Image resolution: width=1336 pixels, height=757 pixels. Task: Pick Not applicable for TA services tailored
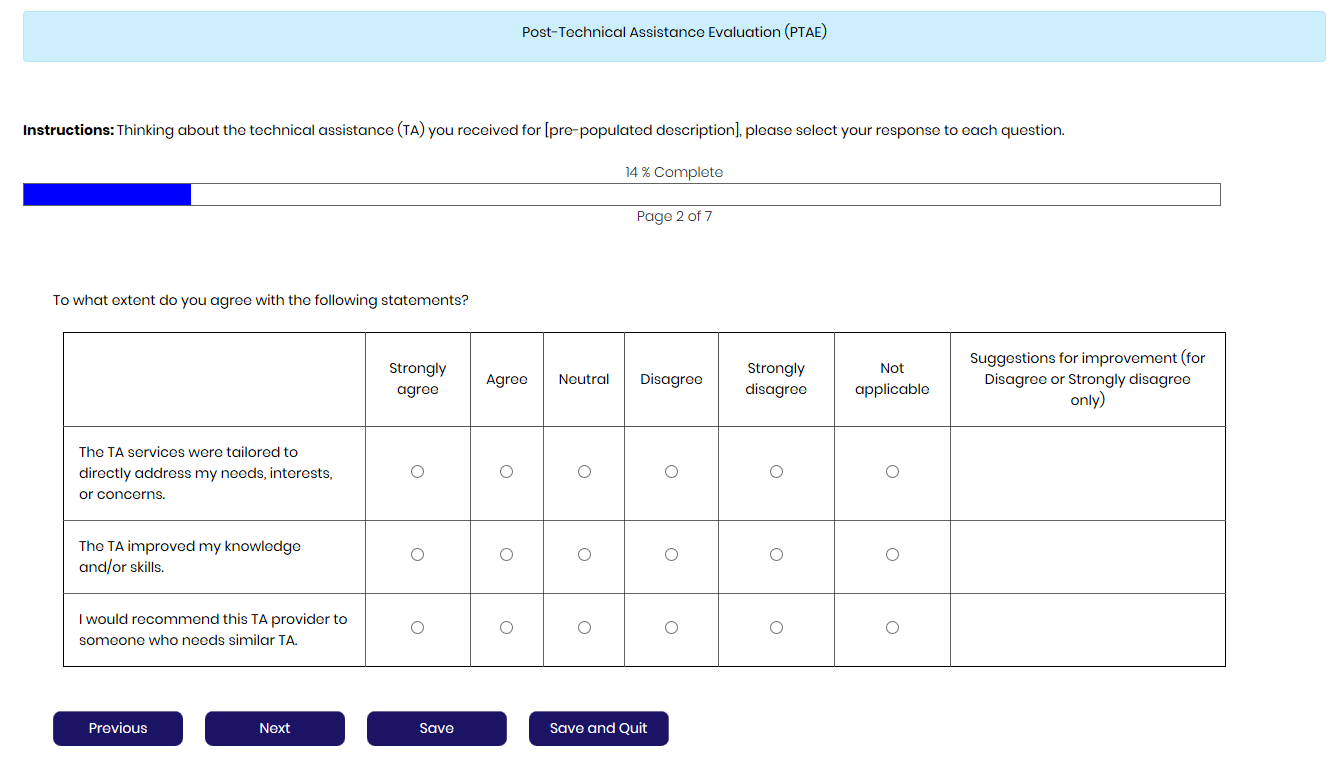click(x=892, y=472)
